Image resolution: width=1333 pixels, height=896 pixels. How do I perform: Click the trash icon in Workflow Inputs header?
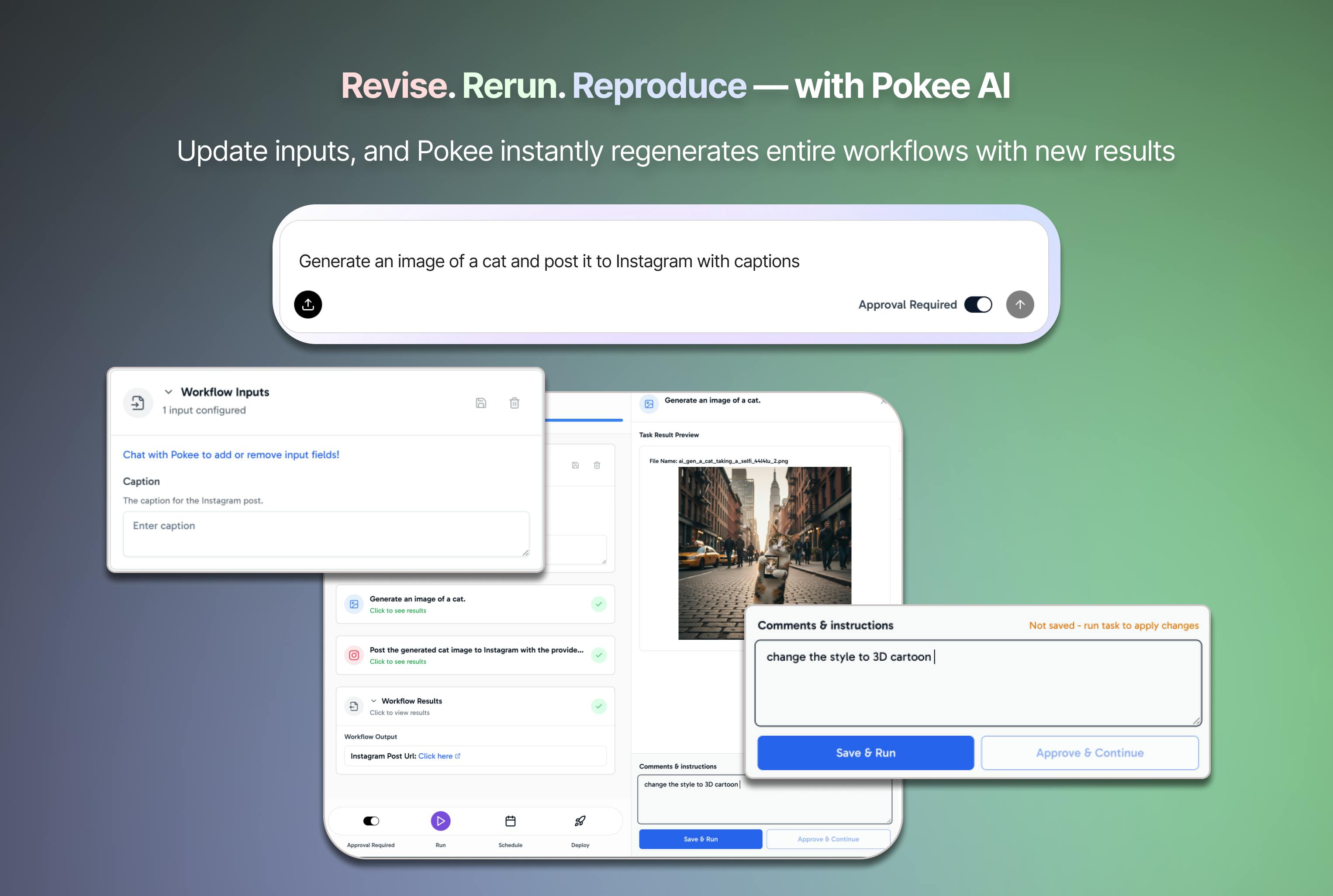click(x=514, y=403)
